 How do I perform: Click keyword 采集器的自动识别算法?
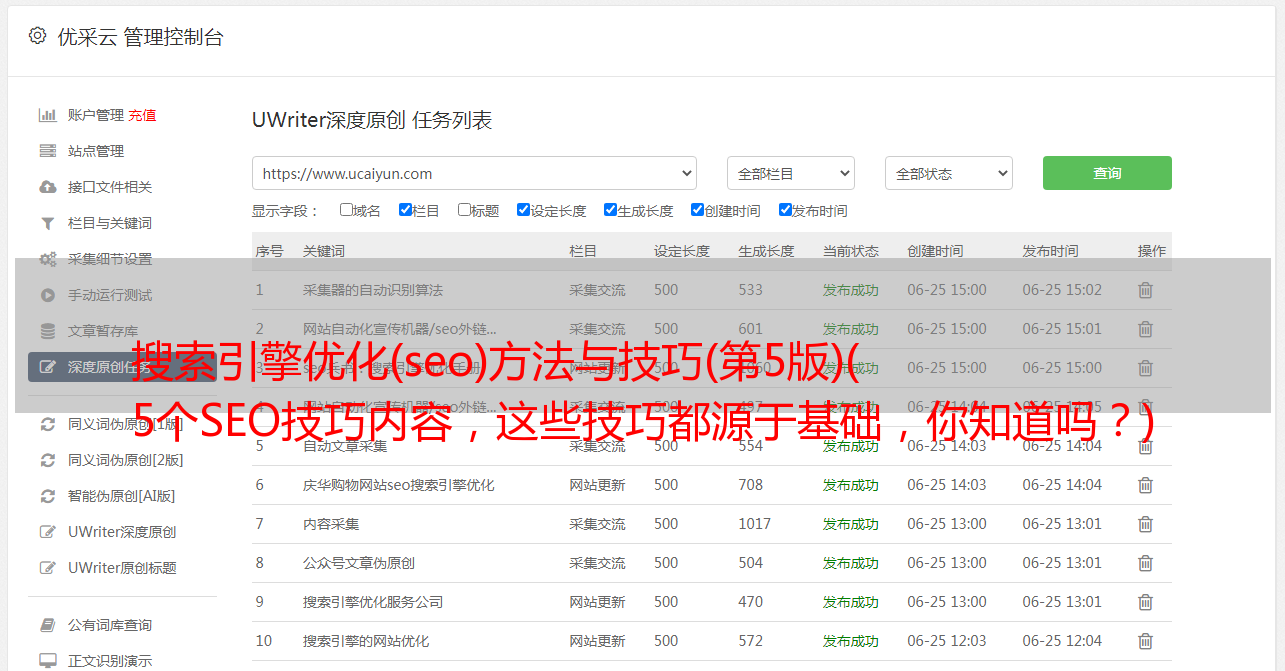coord(373,290)
